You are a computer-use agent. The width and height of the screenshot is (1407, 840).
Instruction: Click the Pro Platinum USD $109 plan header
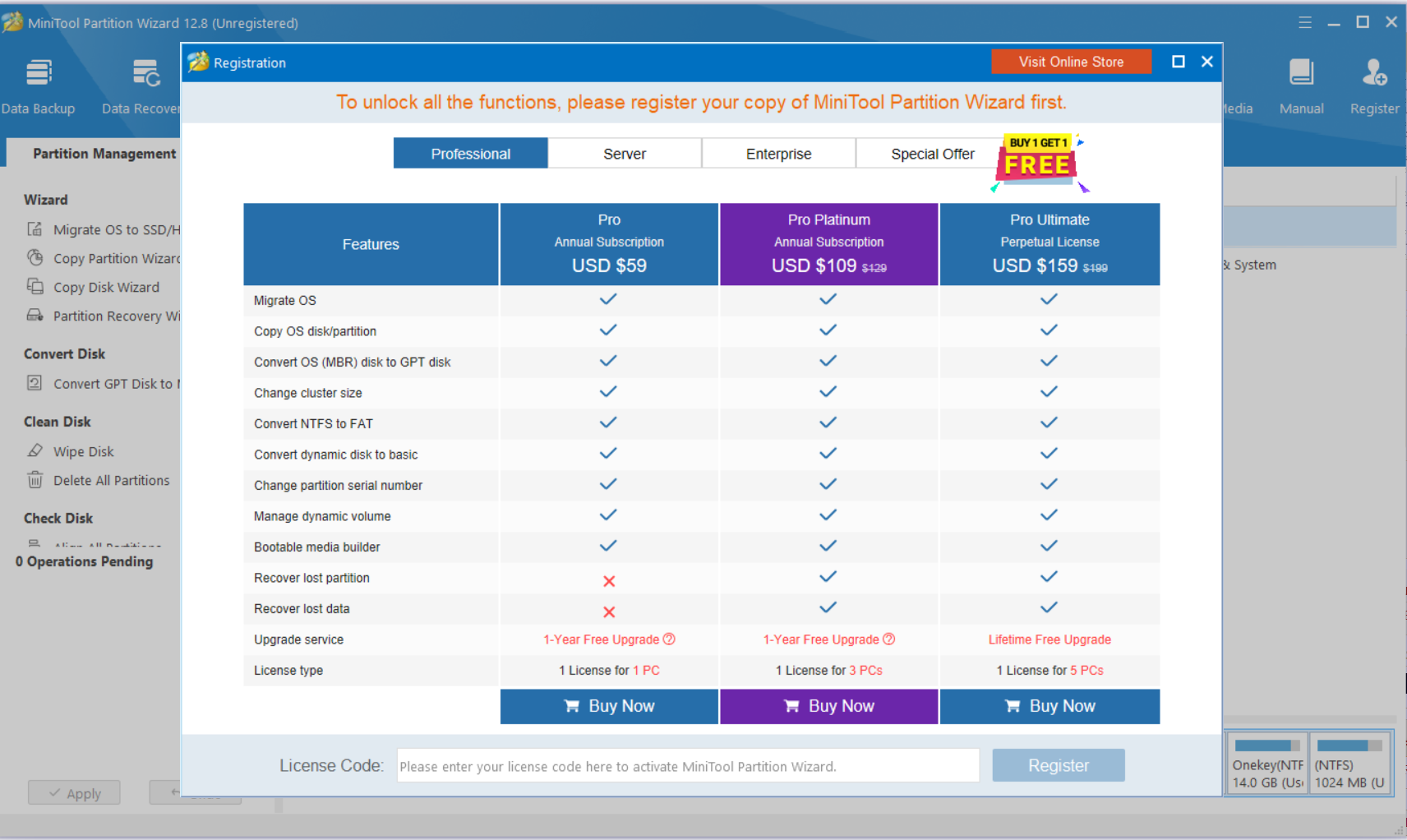pos(828,244)
